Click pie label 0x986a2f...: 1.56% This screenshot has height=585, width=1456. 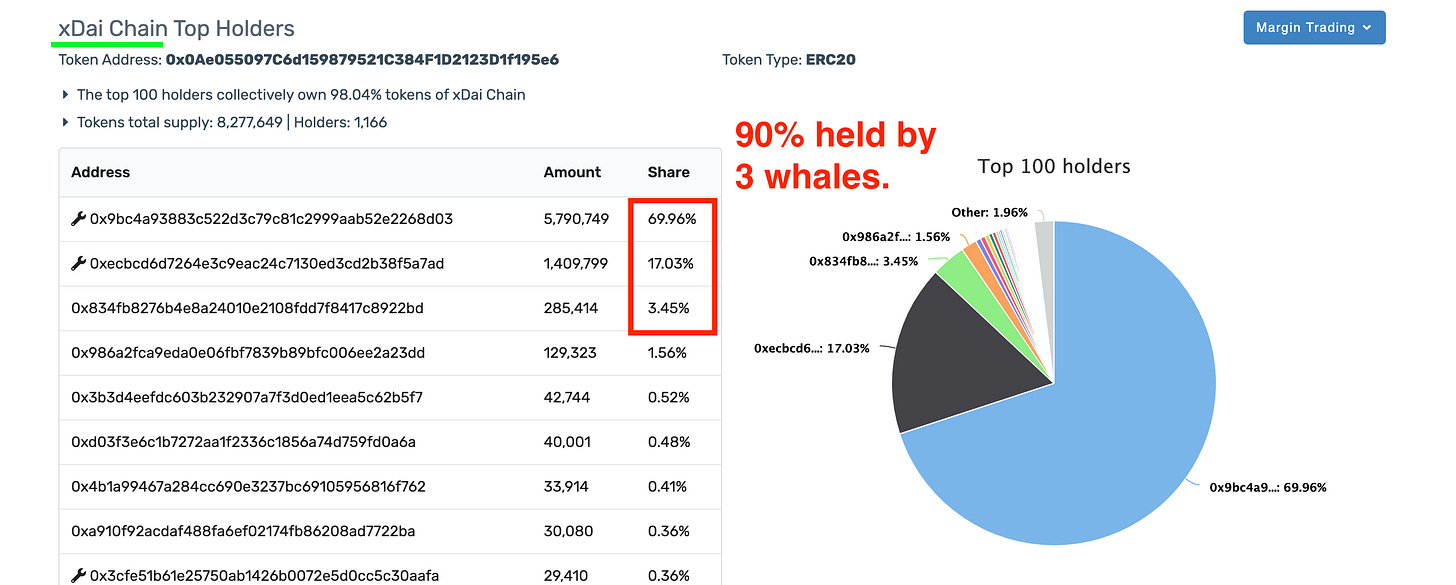(898, 237)
